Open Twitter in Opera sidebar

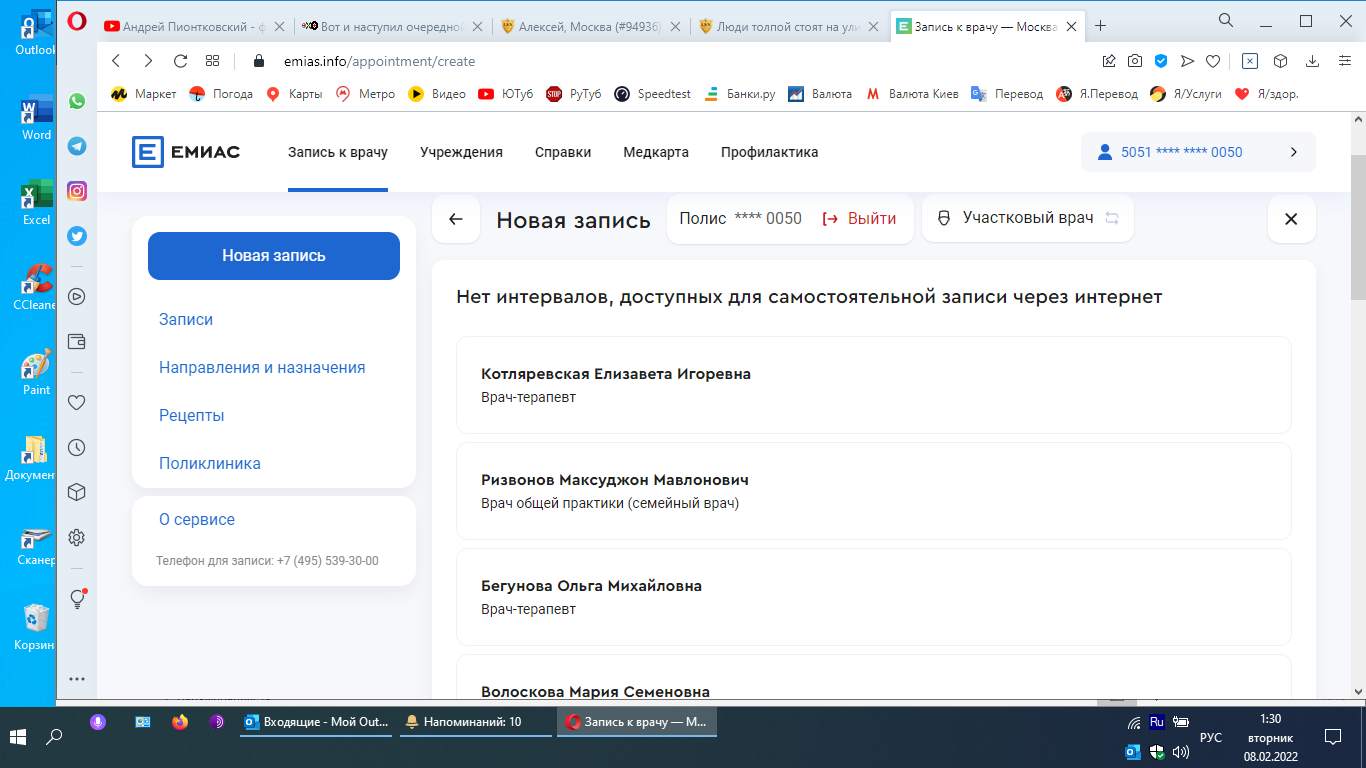point(77,236)
